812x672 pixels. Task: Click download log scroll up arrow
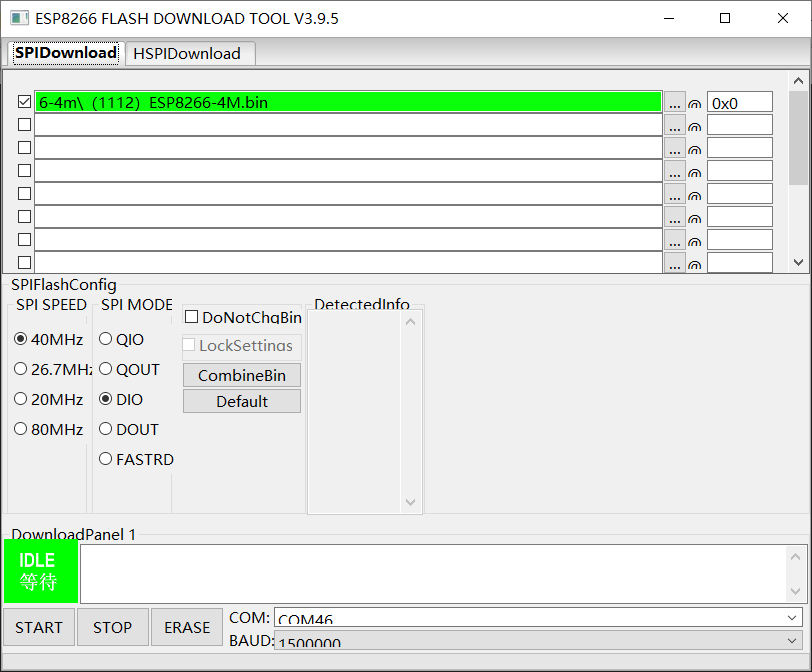click(x=795, y=557)
